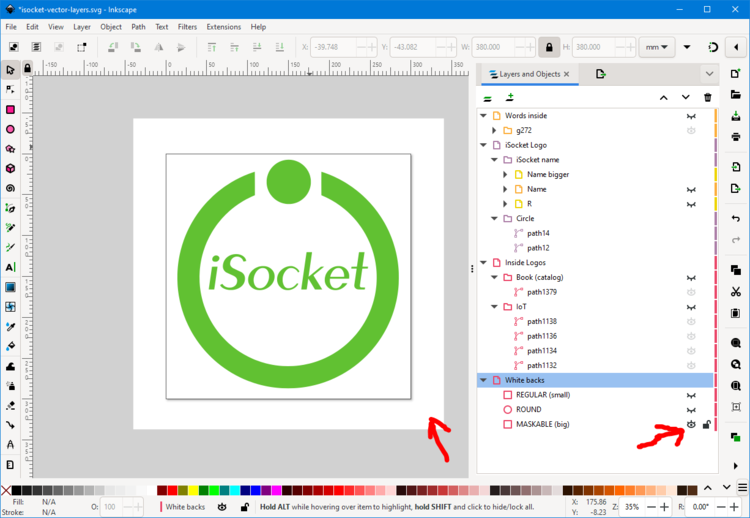Select path14 under Circle
This screenshot has width=750, height=518.
click(x=538, y=233)
